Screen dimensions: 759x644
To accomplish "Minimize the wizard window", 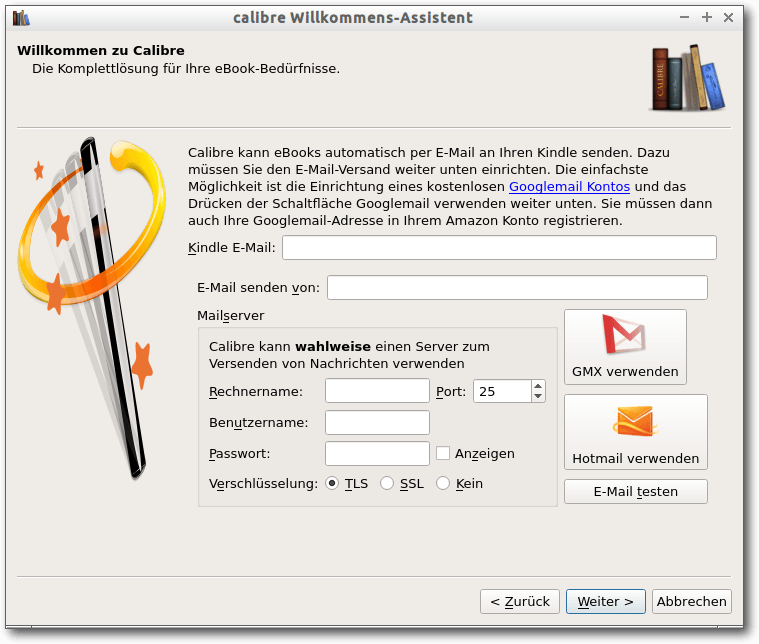I will 684,17.
